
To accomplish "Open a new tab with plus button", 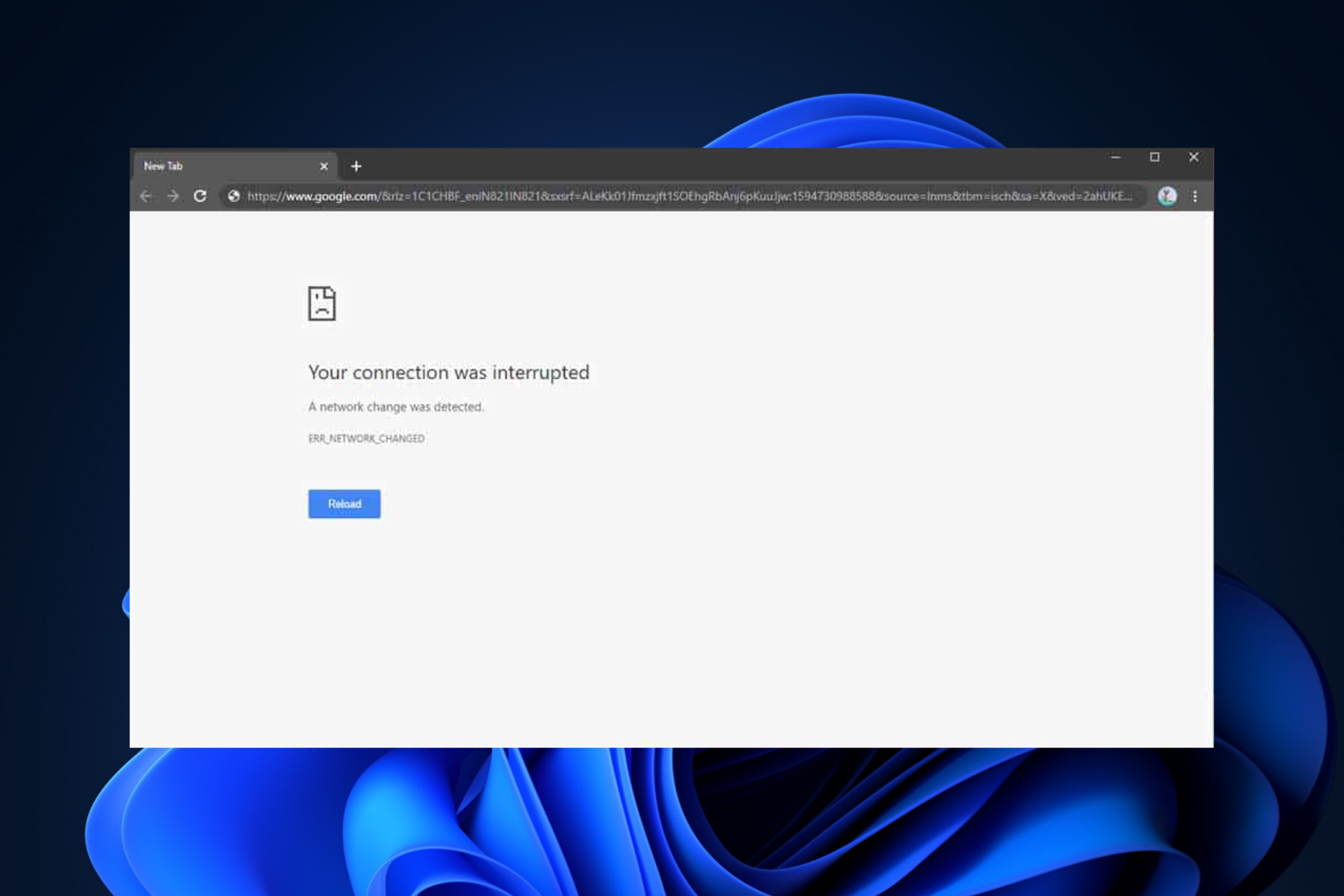I will click(356, 166).
